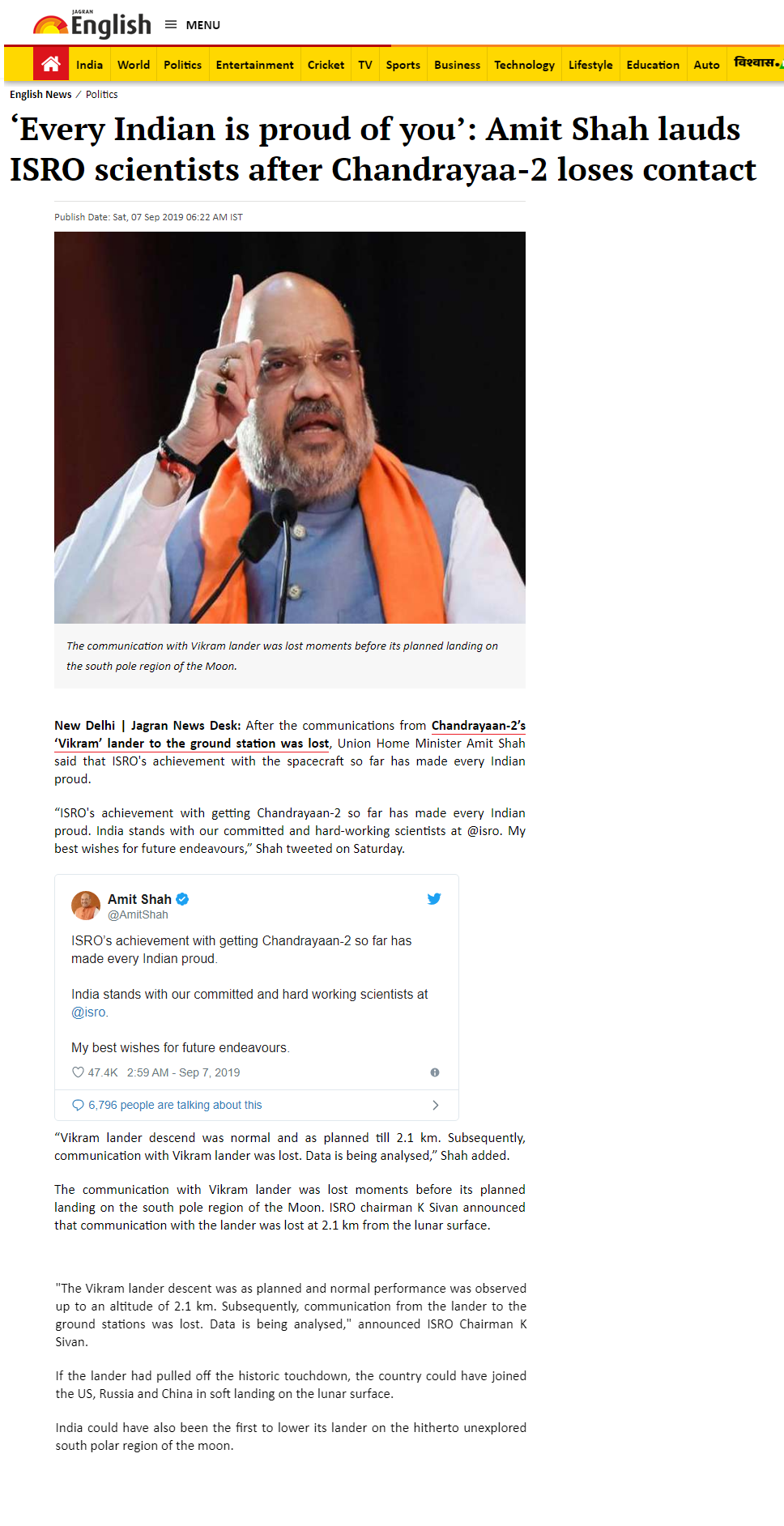Open the @AmitShah handle link
Viewport: 784px width, 1526px height.
click(138, 914)
